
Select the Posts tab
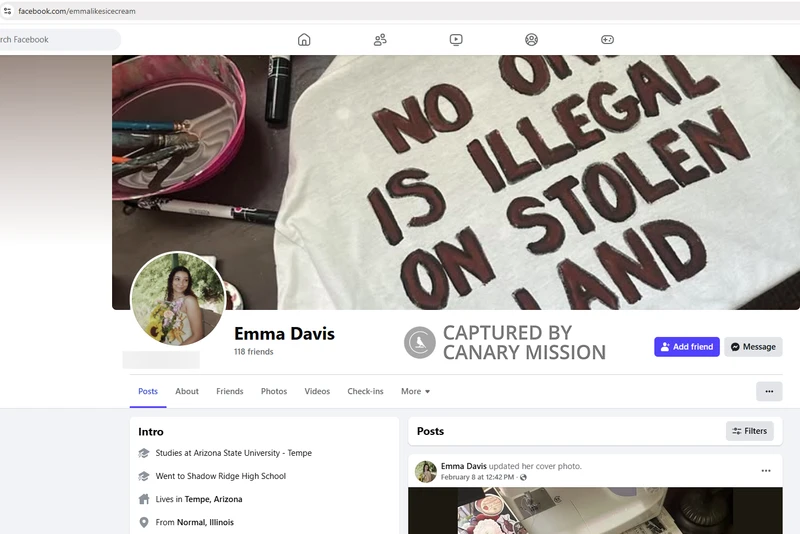click(x=148, y=391)
